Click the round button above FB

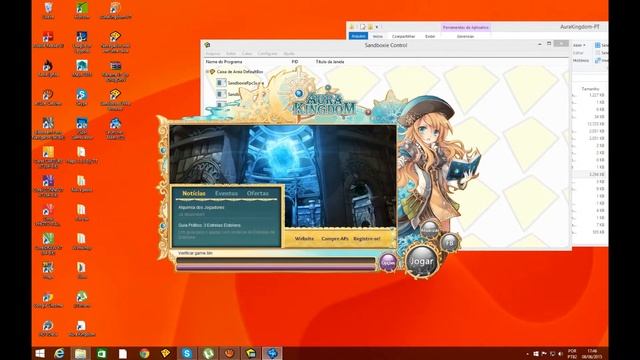click(429, 229)
